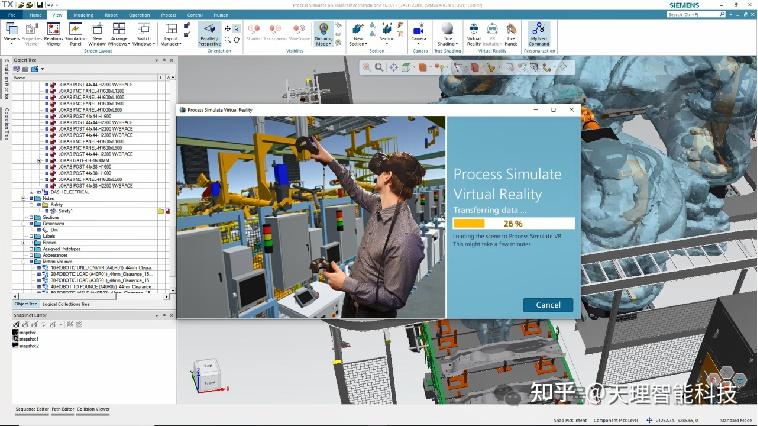The height and width of the screenshot is (426, 758).
Task: Switch to the Human ribbon tab
Action: click(221, 15)
